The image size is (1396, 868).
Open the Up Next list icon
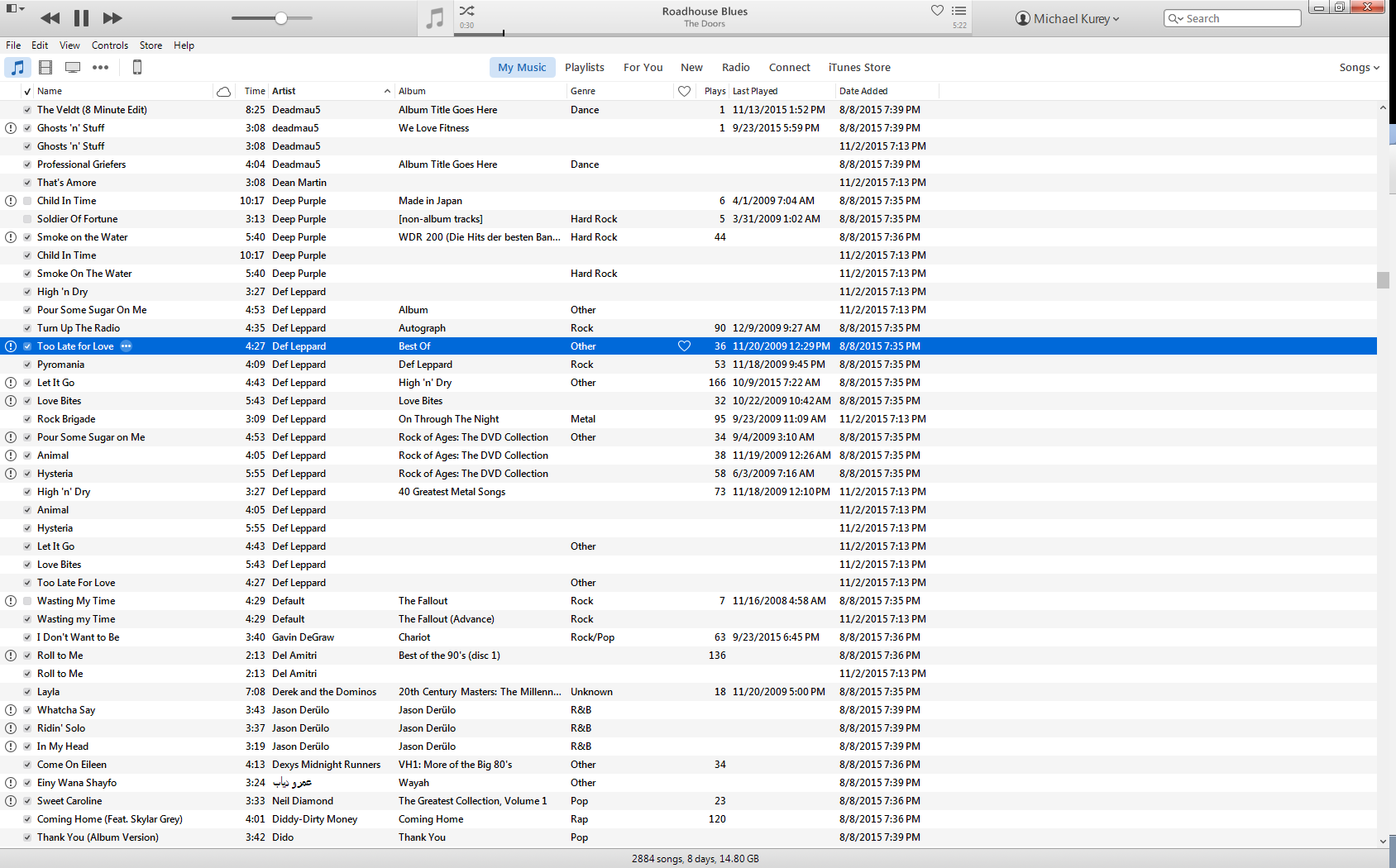pos(959,11)
